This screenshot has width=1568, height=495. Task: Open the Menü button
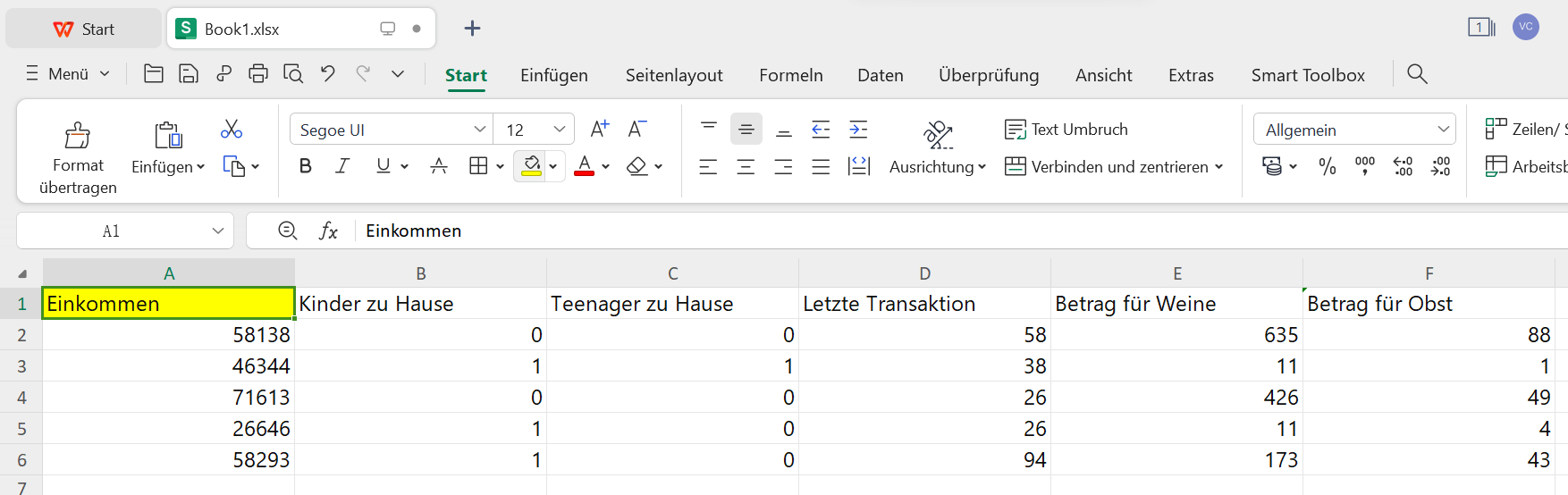point(68,74)
